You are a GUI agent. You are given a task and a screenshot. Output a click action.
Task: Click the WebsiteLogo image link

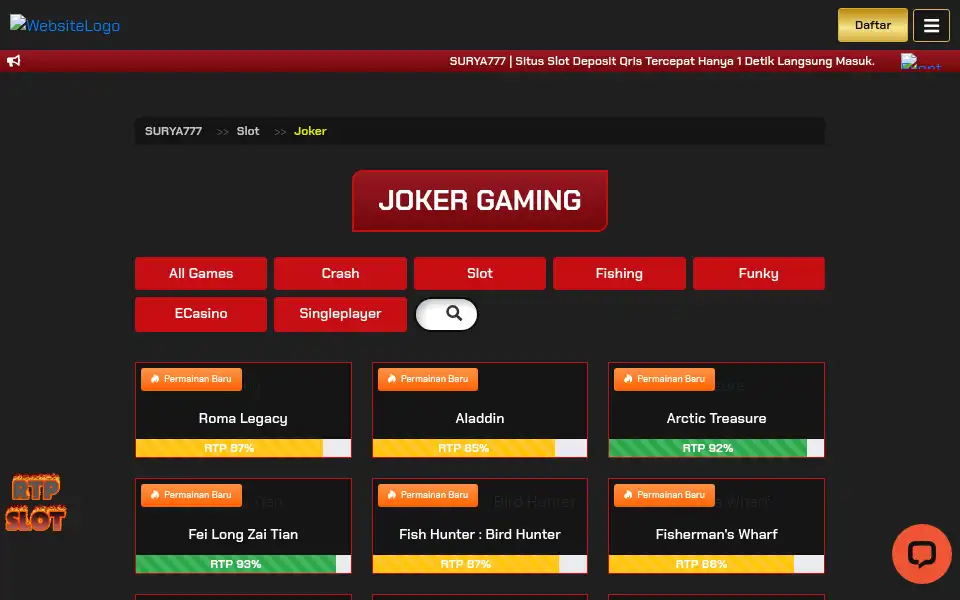(x=65, y=24)
